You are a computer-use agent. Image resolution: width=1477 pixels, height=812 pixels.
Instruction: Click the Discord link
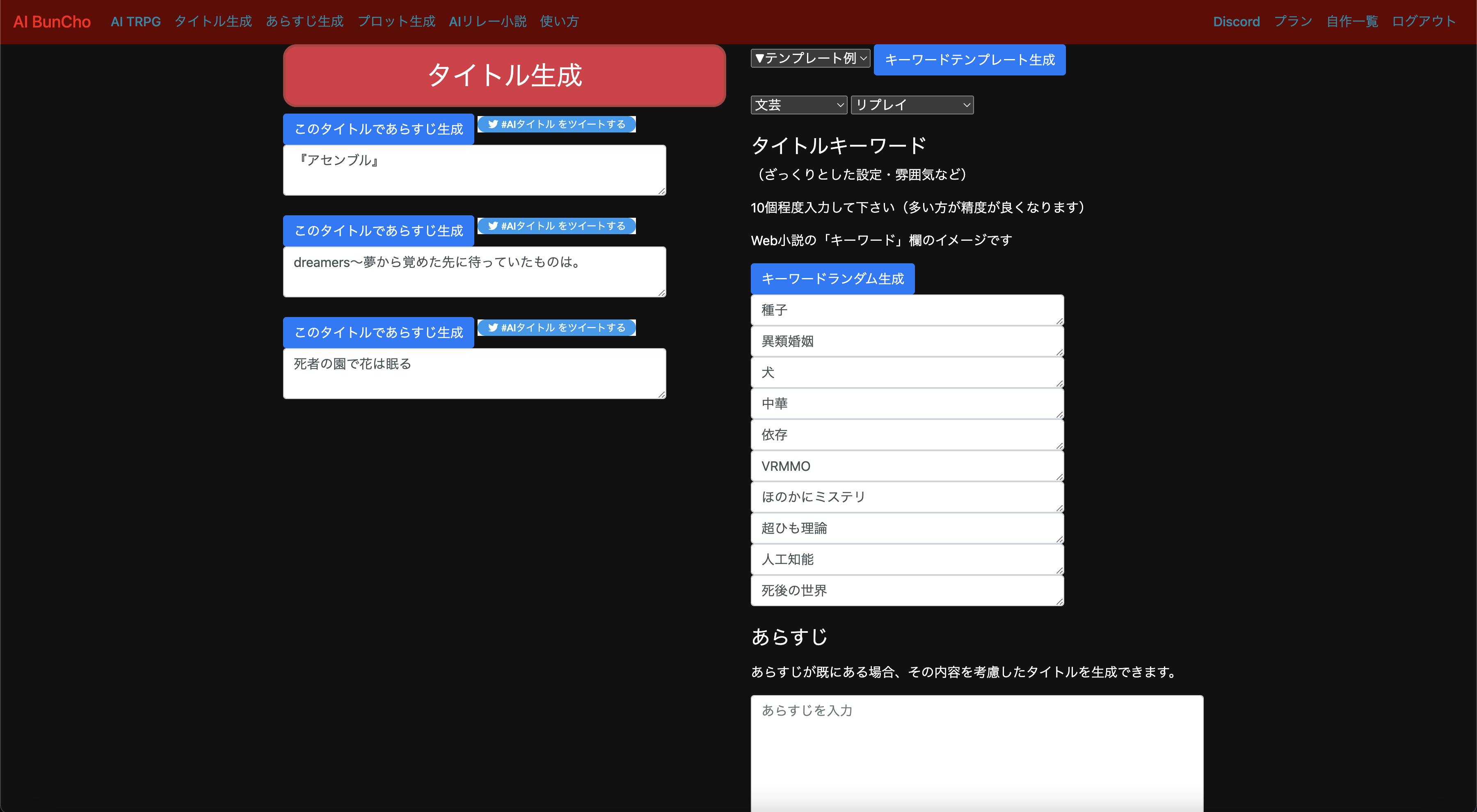(x=1236, y=22)
